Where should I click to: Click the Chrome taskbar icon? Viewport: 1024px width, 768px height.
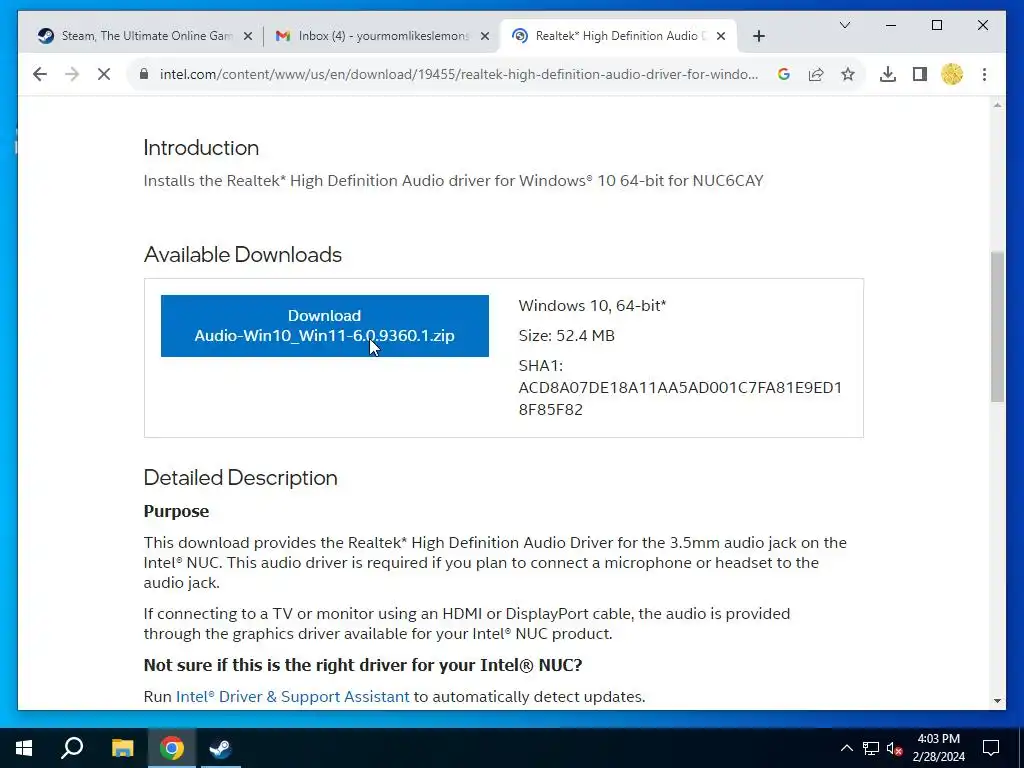click(171, 748)
